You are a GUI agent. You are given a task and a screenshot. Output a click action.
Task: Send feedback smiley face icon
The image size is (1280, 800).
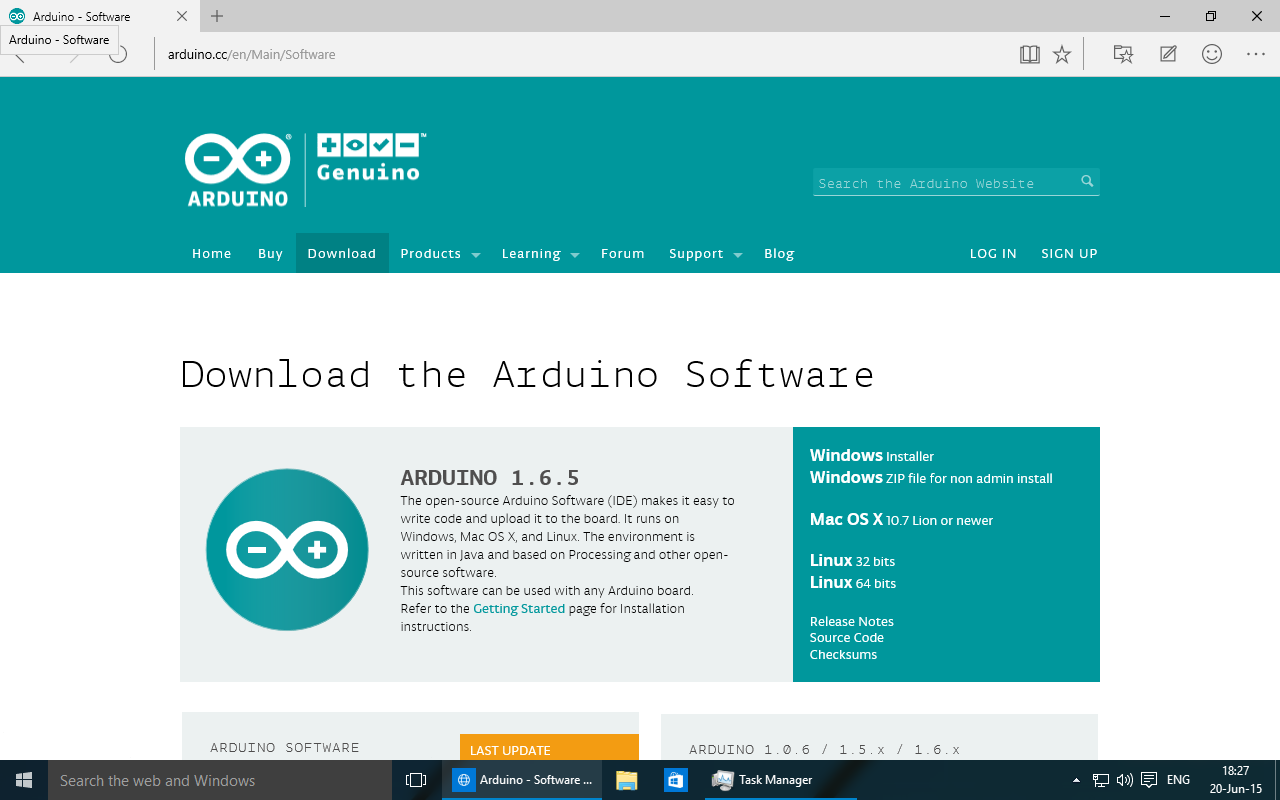point(1212,54)
